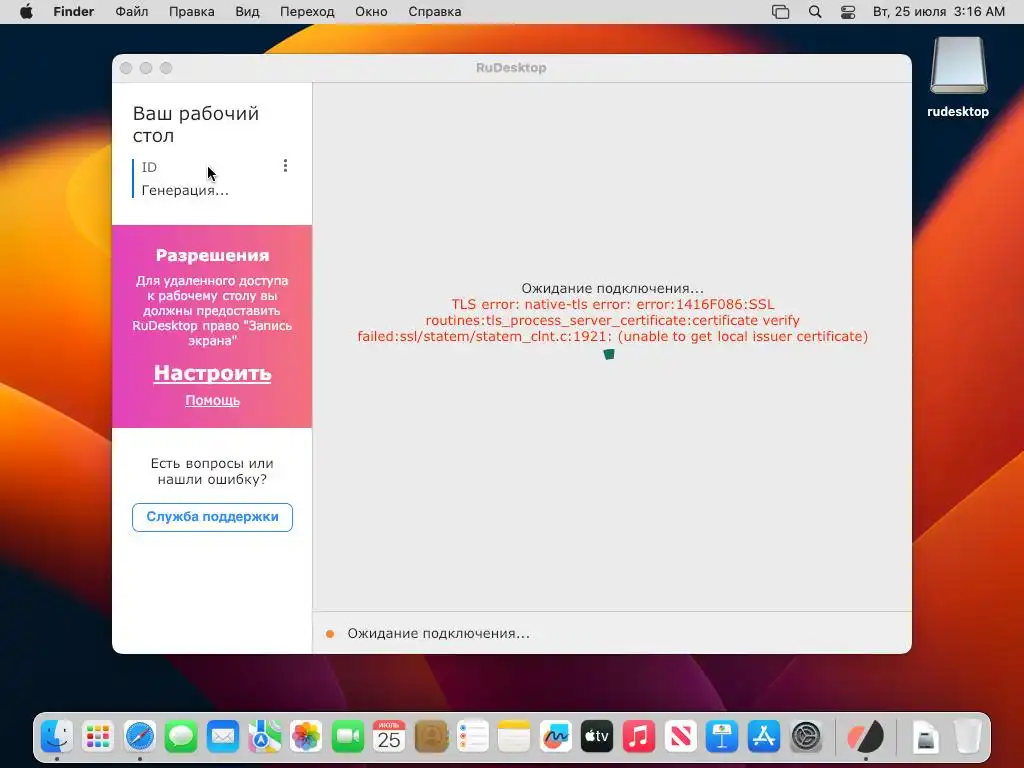Open the Apple menu
The height and width of the screenshot is (768, 1024).
click(x=26, y=12)
